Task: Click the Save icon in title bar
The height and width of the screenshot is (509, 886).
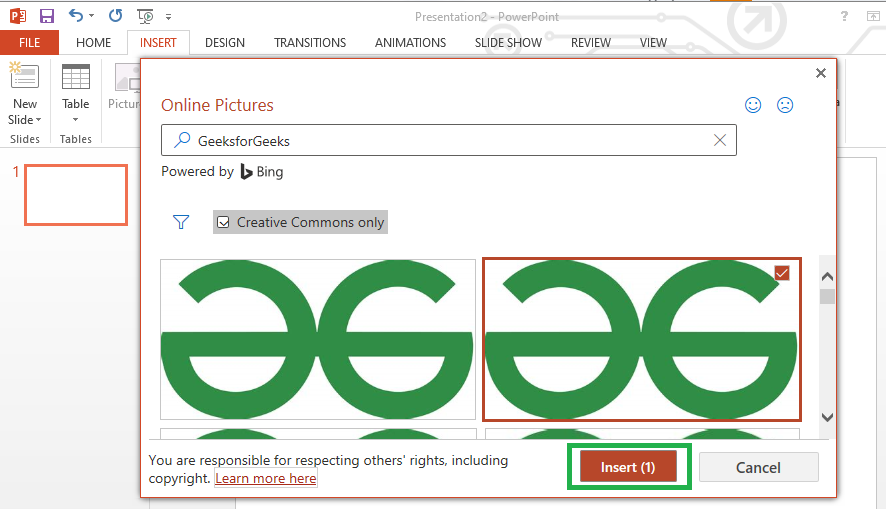Action: click(47, 16)
